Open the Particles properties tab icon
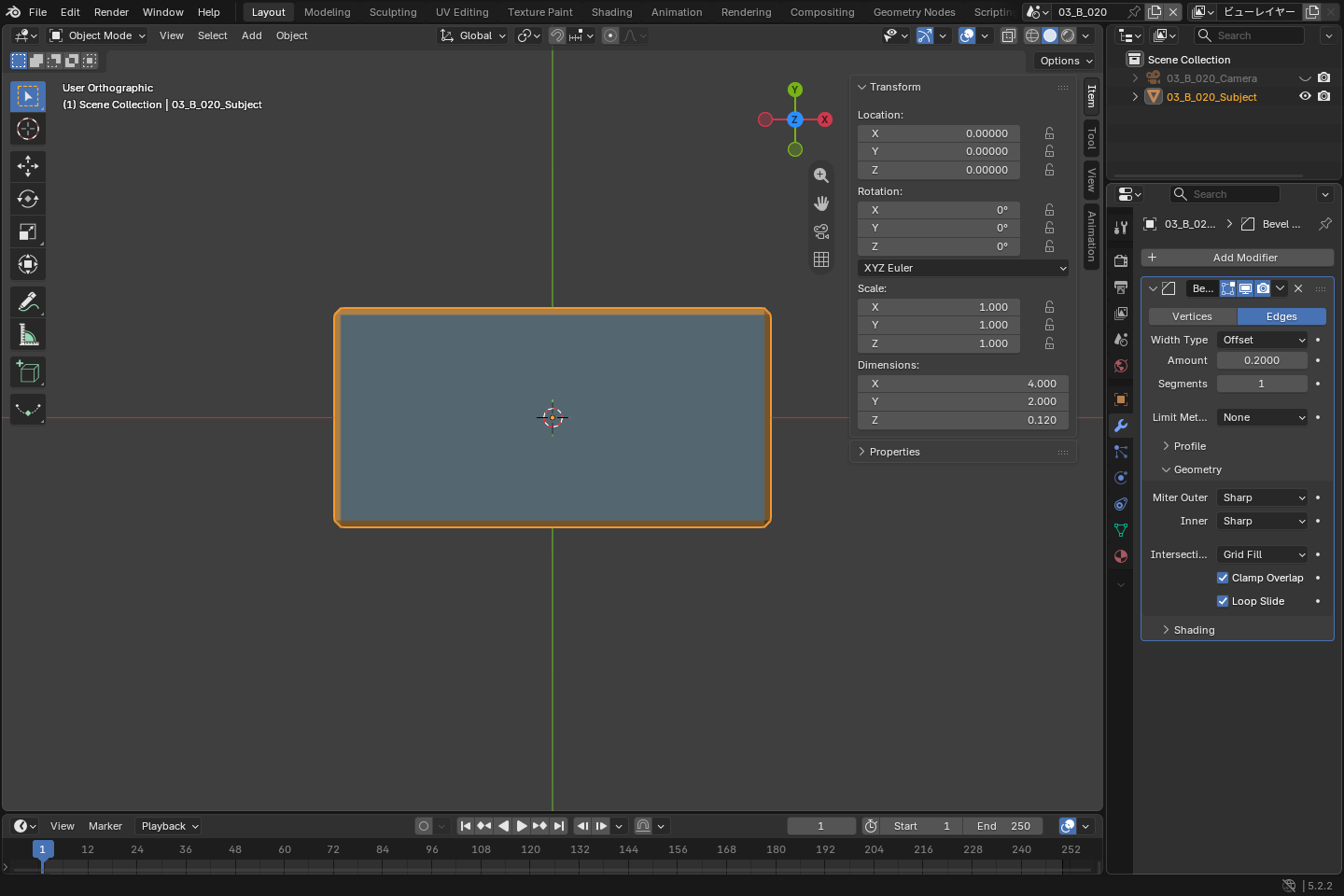Screen dimensions: 1344x896 point(1121,452)
